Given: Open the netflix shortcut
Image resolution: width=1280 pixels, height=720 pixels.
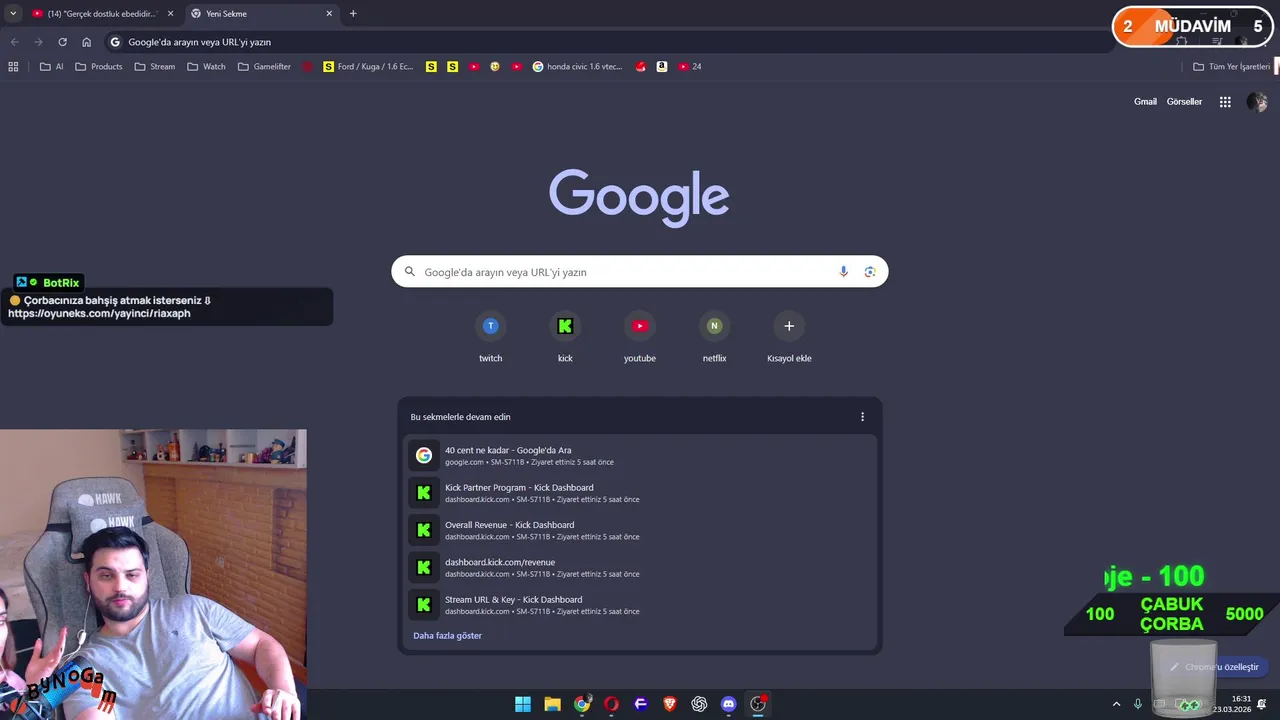Looking at the screenshot, I should pos(714,337).
